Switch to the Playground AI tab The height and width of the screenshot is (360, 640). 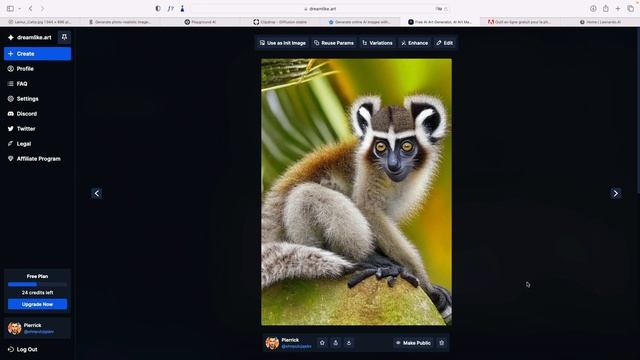click(200, 22)
